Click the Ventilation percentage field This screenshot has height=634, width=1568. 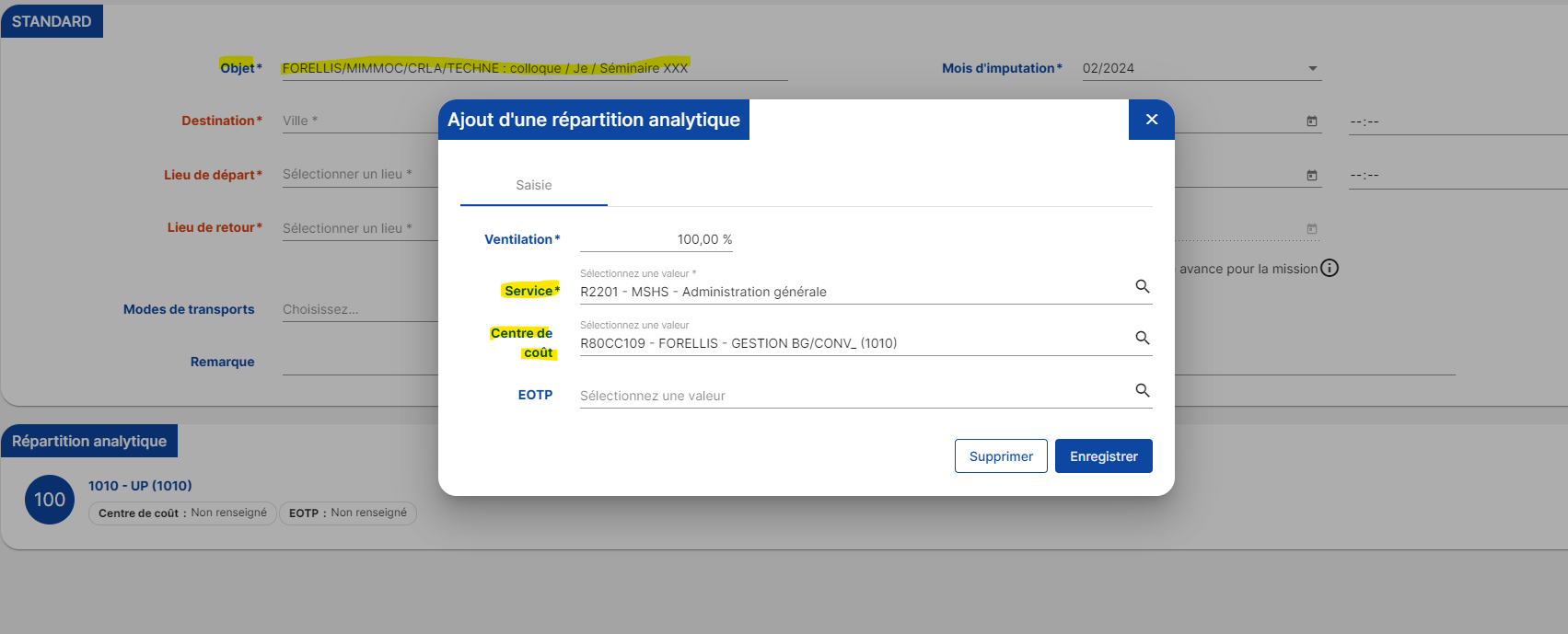tap(656, 240)
